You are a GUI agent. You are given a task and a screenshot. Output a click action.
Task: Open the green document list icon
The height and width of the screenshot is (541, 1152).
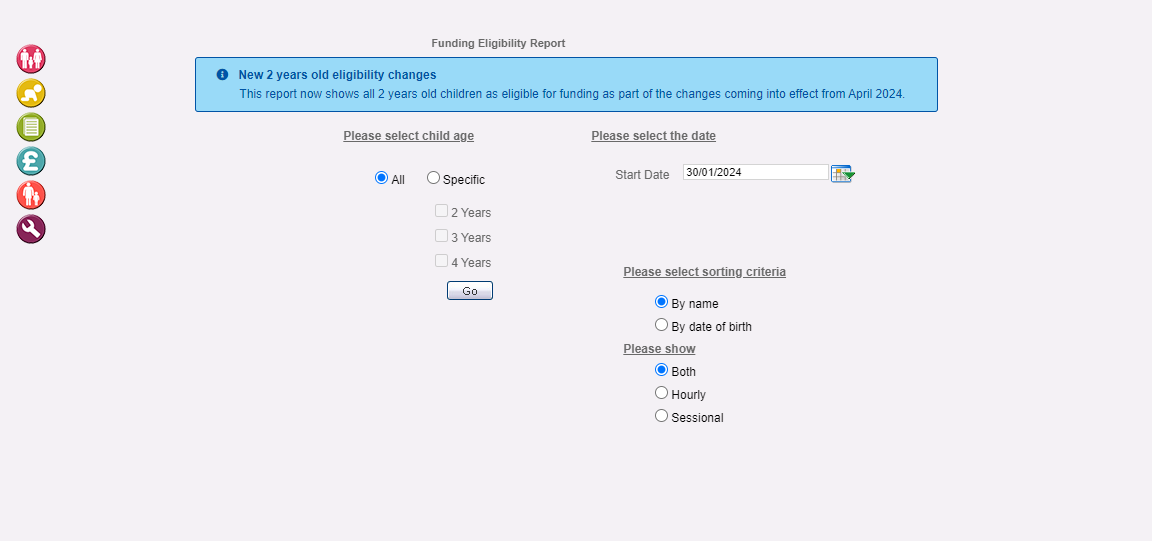(x=31, y=127)
